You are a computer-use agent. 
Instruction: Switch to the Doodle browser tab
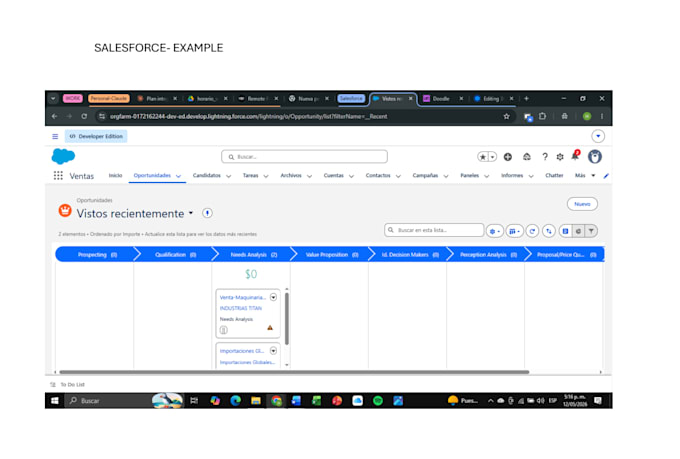440,99
